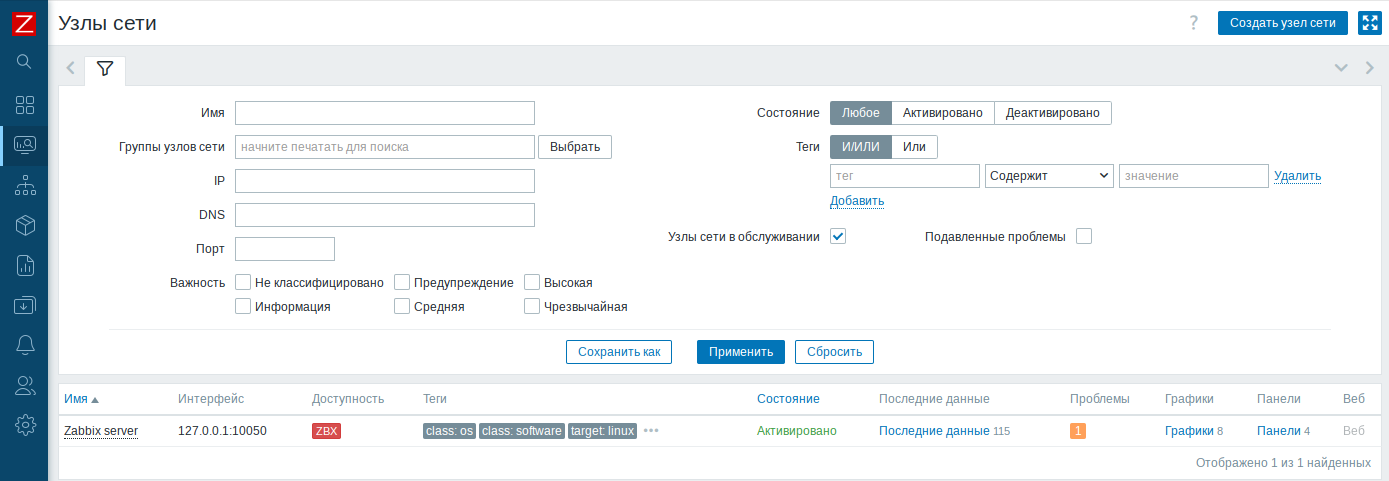
Task: Open the search icon in the sidebar
Action: pos(25,62)
